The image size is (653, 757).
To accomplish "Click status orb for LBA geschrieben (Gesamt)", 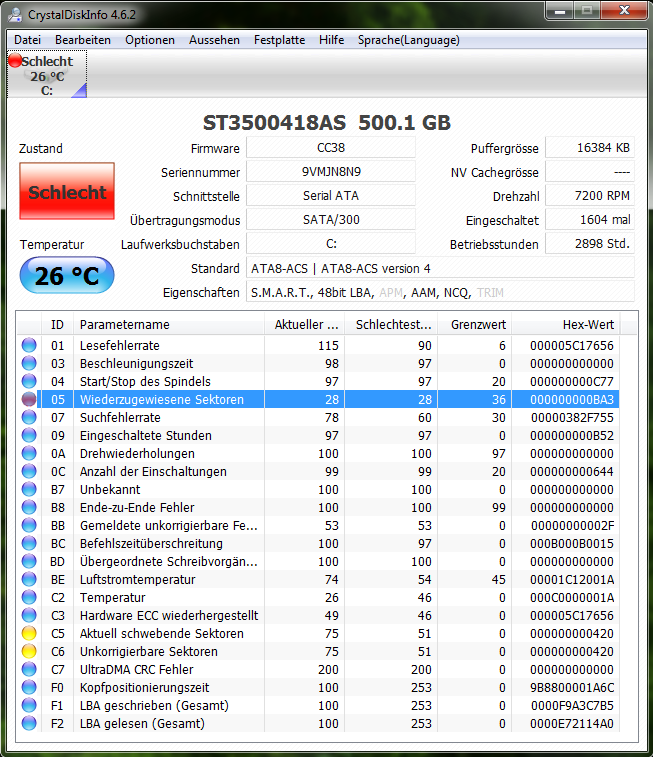I will (x=29, y=705).
